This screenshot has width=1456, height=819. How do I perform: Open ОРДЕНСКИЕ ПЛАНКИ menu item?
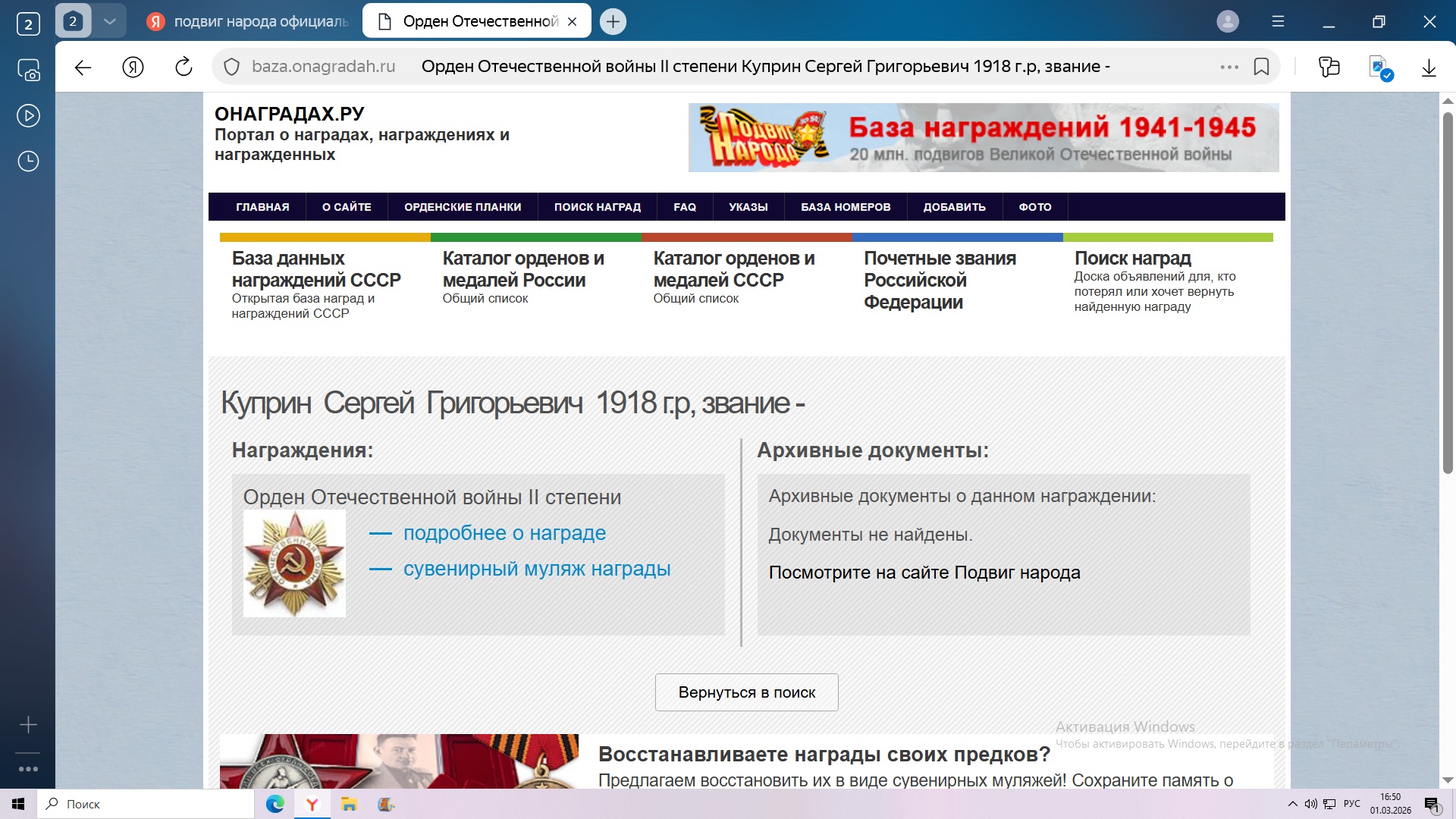[x=463, y=207]
